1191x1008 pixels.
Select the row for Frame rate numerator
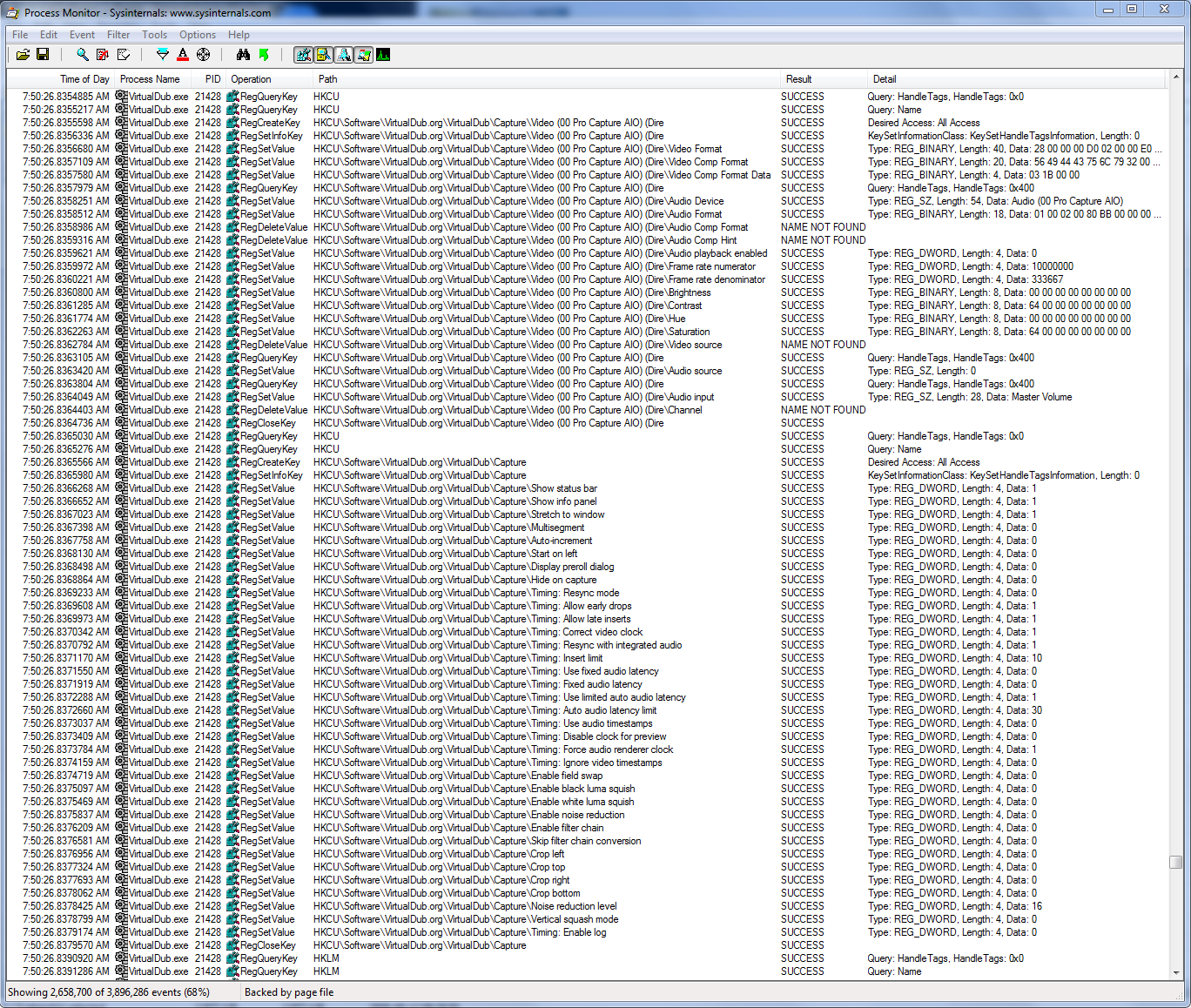click(x=588, y=266)
